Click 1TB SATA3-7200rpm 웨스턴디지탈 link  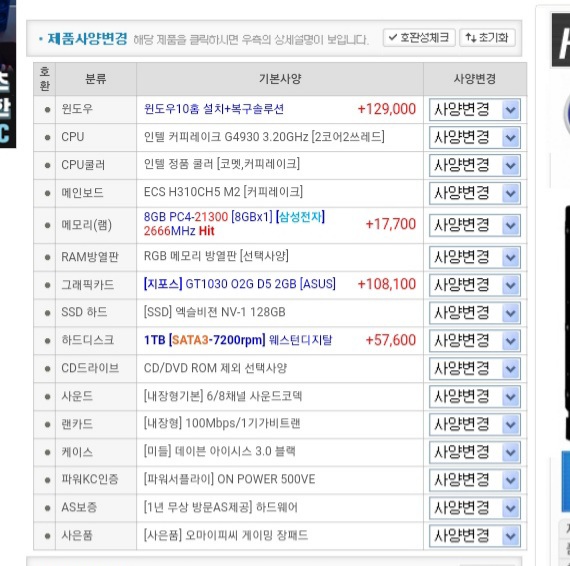[x=238, y=340]
